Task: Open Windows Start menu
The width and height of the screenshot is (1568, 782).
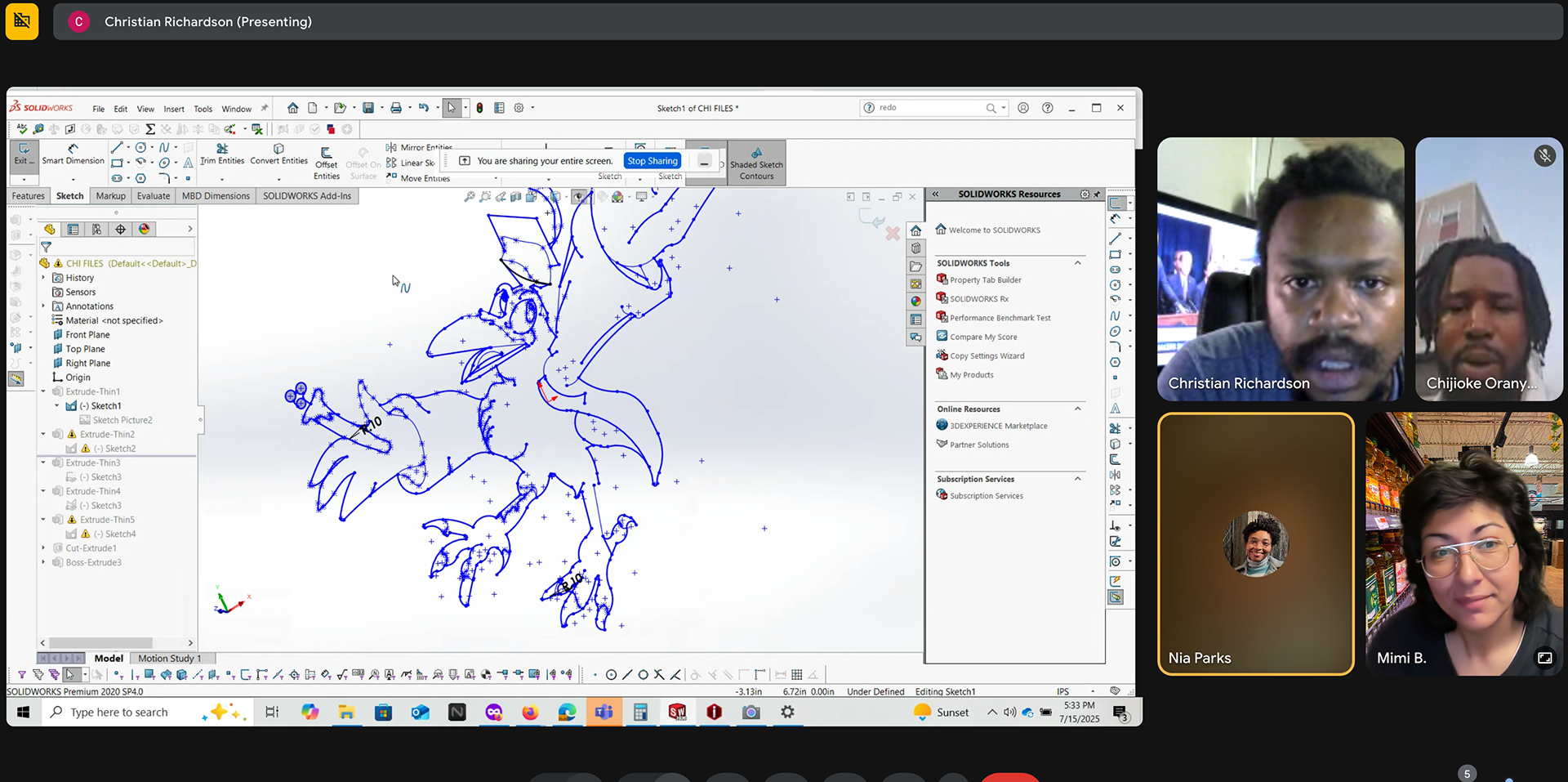Action: (x=23, y=713)
